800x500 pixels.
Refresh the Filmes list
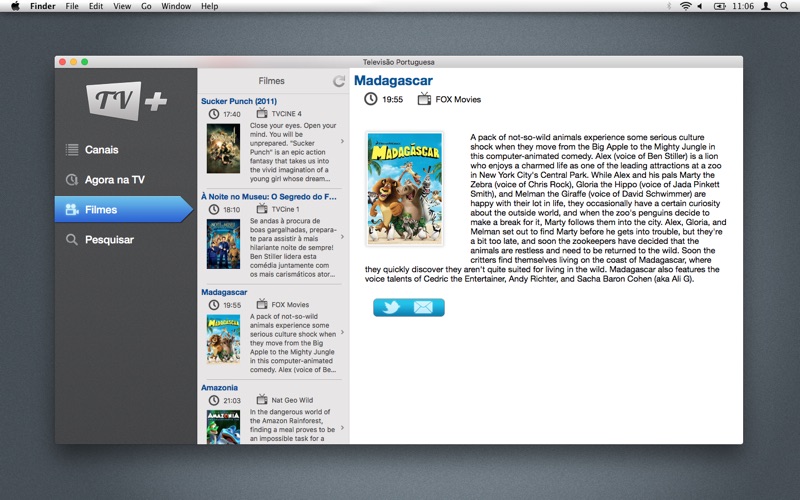tap(339, 81)
